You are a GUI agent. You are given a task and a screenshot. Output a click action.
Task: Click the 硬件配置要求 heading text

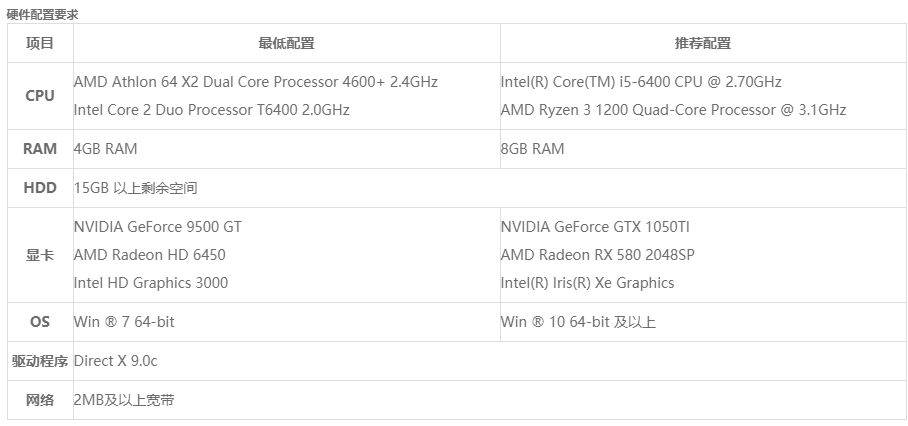[42, 13]
